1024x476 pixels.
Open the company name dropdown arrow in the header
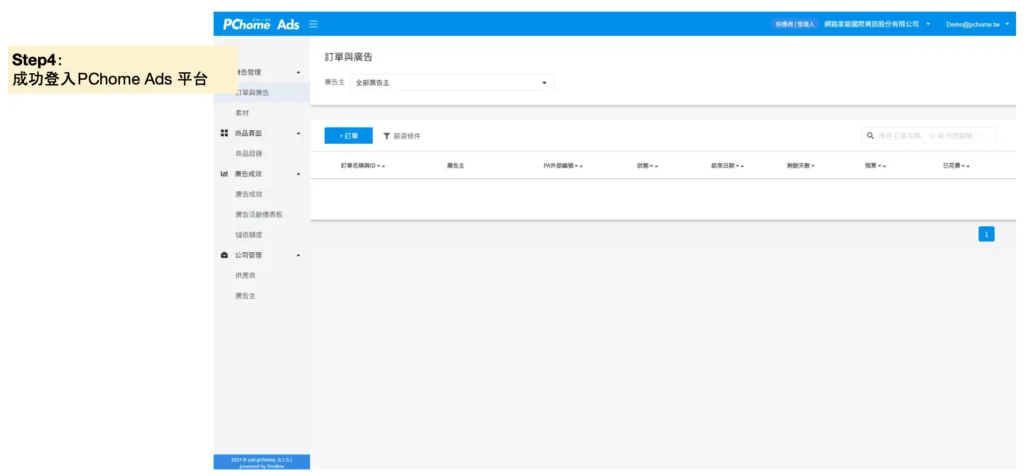(928, 24)
